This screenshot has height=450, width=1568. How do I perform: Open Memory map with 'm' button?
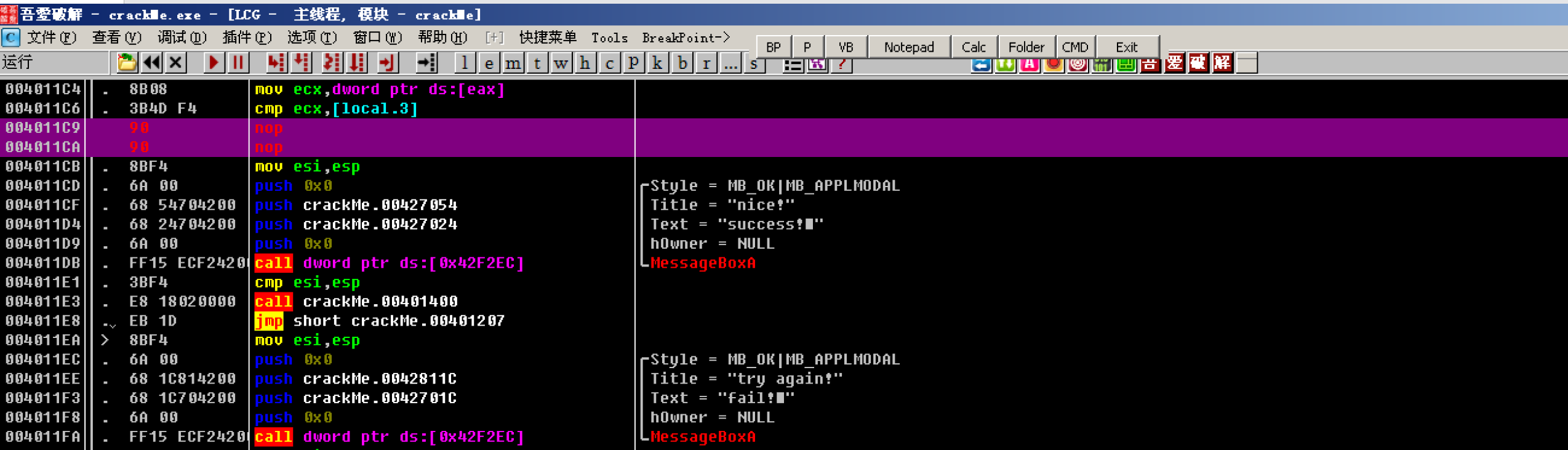click(x=513, y=62)
